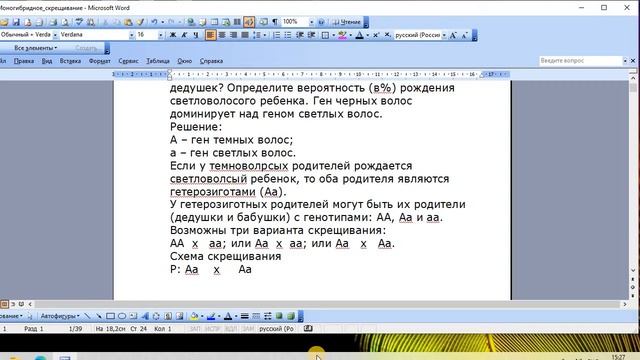Open the Line Style button on the drawing toolbar
Viewport: 640px width, 360px height.
244,316
